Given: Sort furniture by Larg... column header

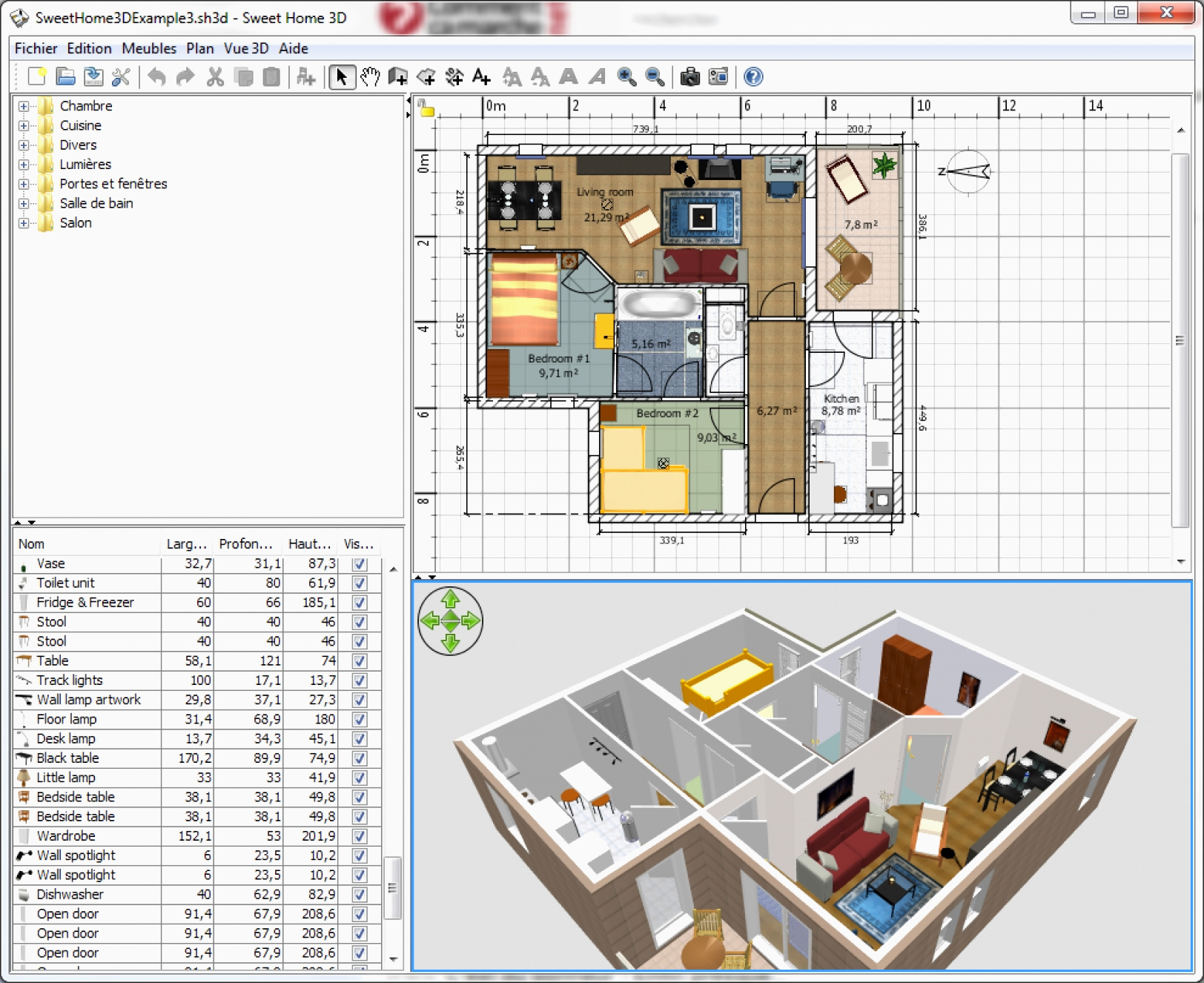Looking at the screenshot, I should (186, 544).
